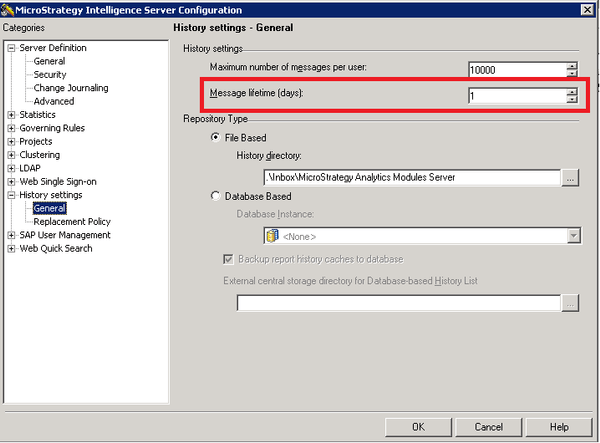Select the Statistics label in tree

pyautogui.click(x=38, y=115)
